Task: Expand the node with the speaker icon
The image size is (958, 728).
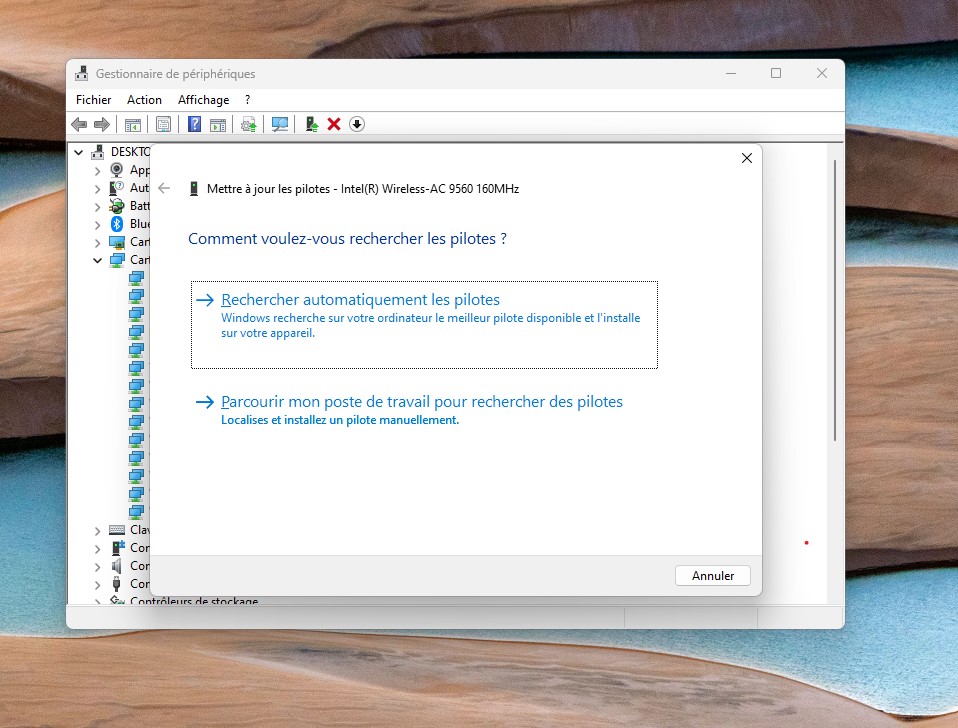Action: 97,567
